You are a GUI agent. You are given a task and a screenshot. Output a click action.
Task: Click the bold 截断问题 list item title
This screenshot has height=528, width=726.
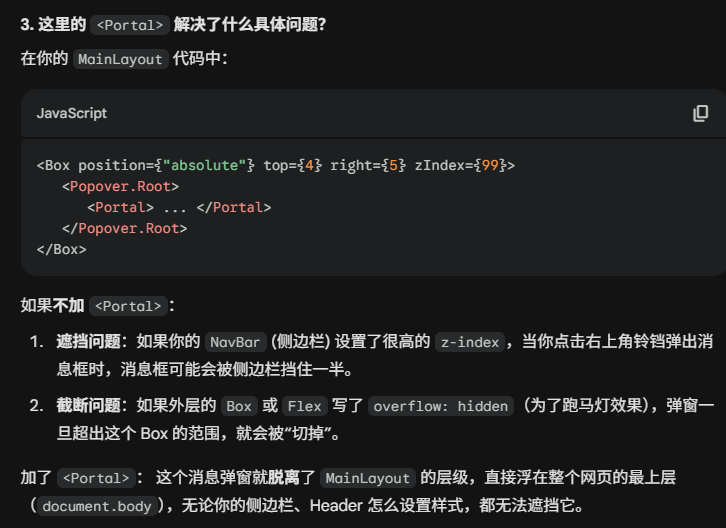click(88, 406)
